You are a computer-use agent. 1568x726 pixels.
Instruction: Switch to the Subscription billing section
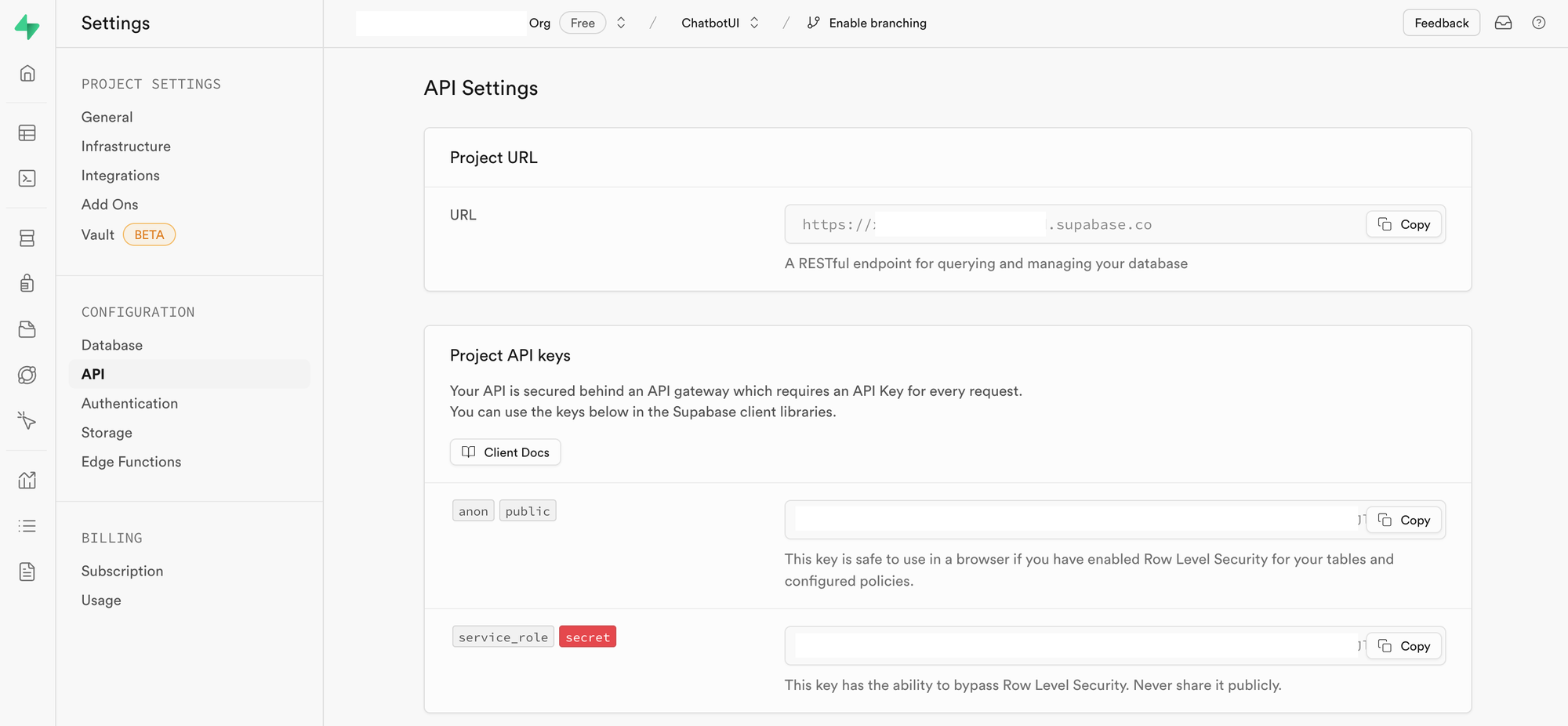pyautogui.click(x=122, y=571)
